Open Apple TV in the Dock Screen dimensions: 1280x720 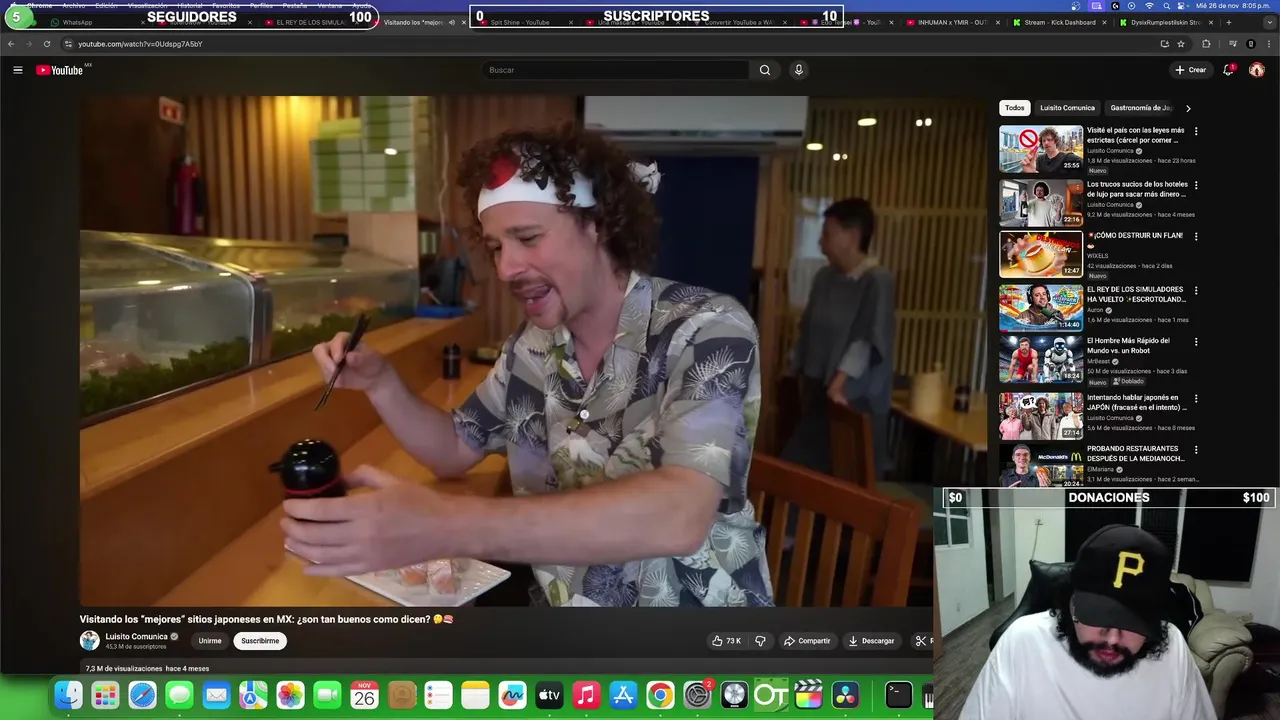549,695
